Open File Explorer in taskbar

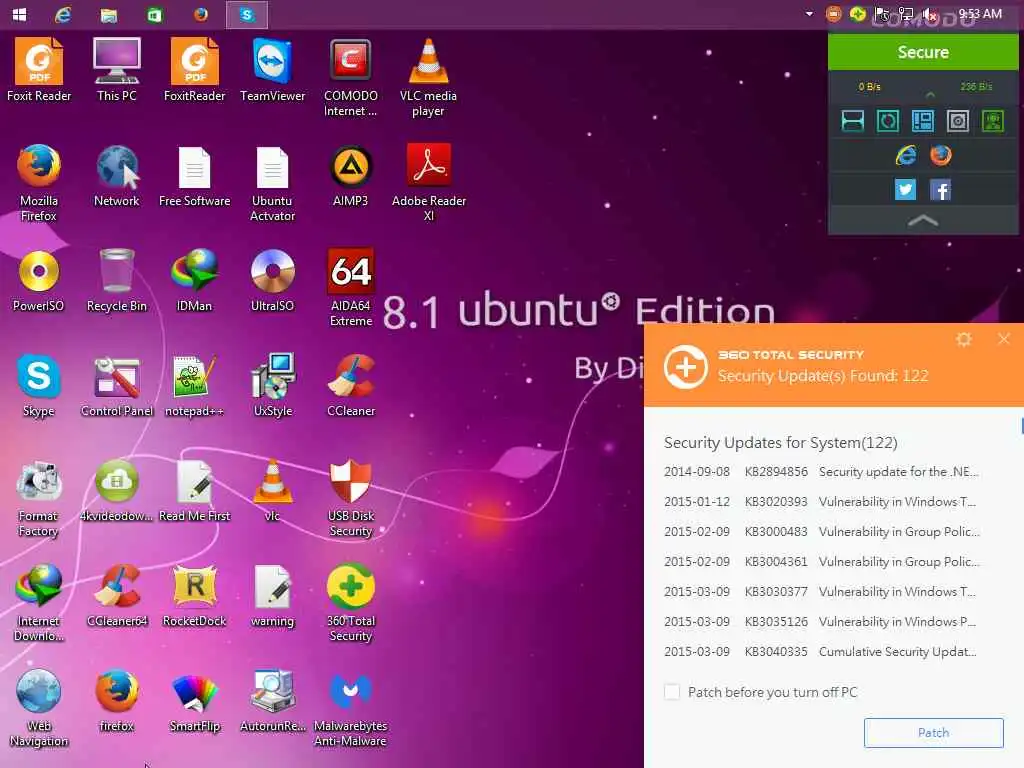[x=109, y=14]
